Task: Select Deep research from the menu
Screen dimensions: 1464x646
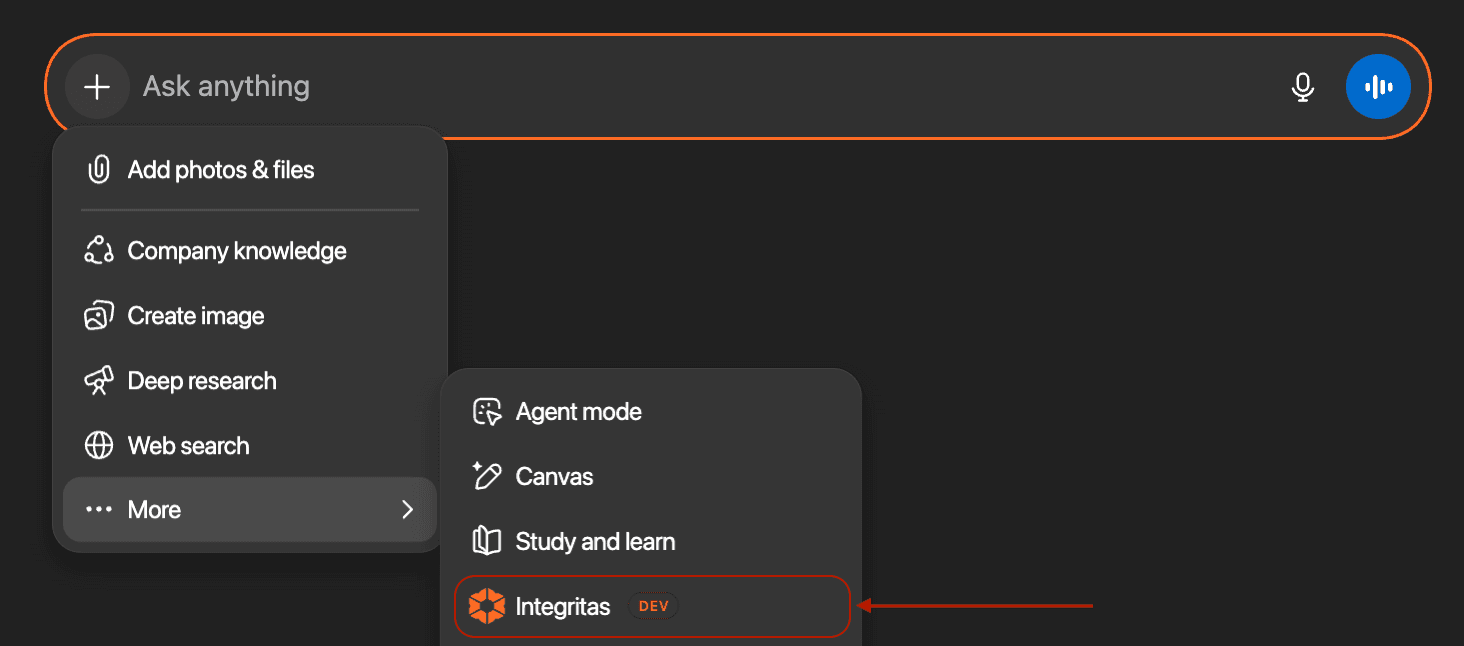Action: pos(201,380)
